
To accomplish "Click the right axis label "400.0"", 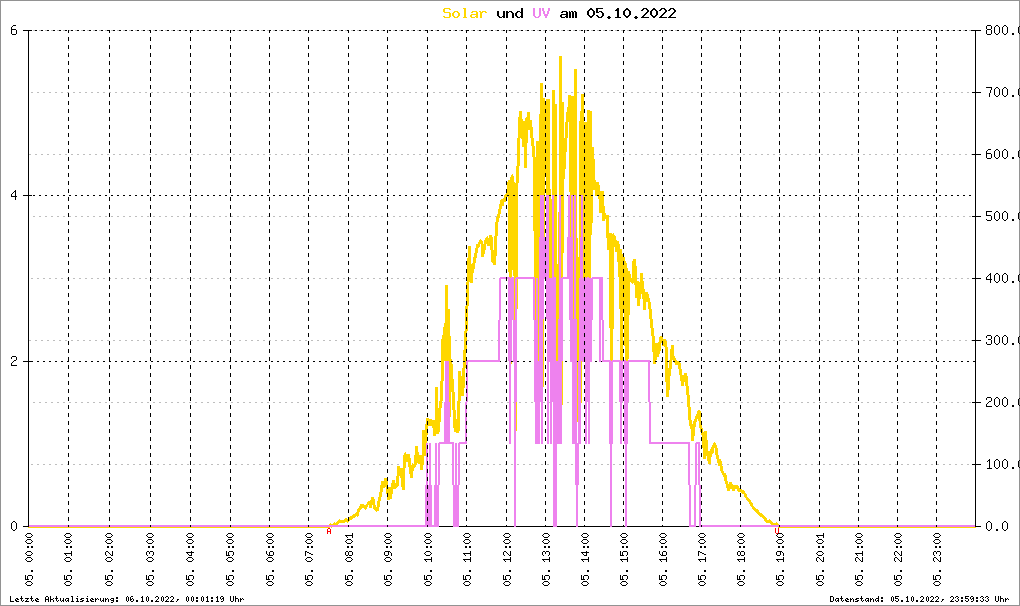I will tap(1002, 278).
